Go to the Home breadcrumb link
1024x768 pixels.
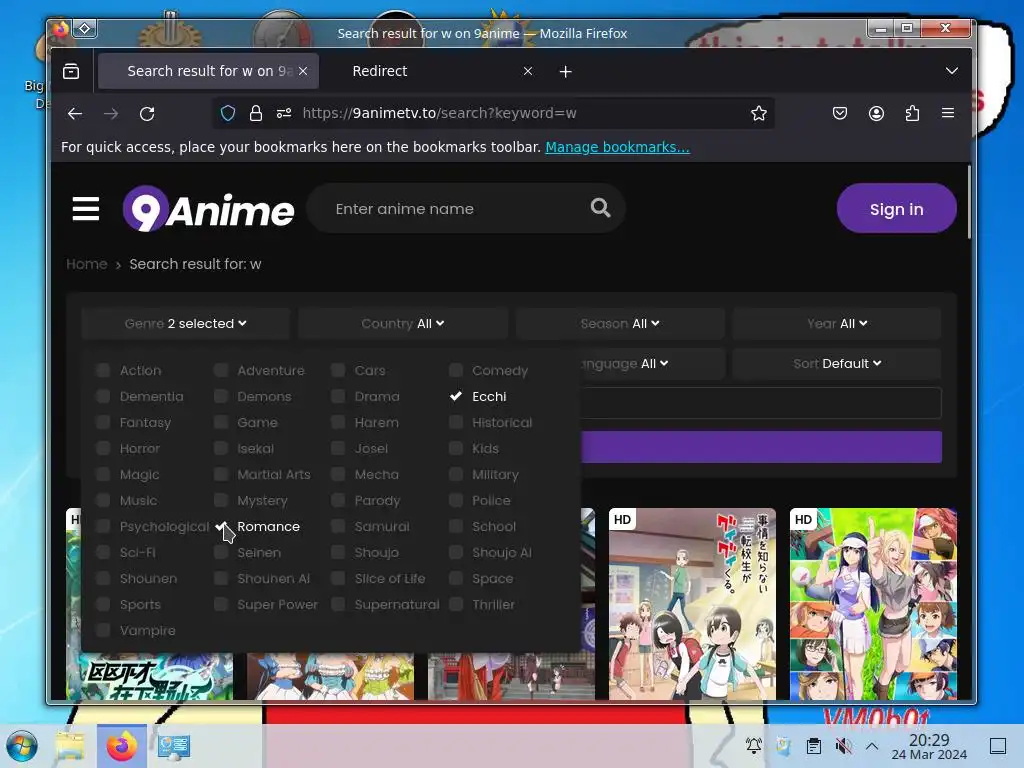[x=87, y=264]
